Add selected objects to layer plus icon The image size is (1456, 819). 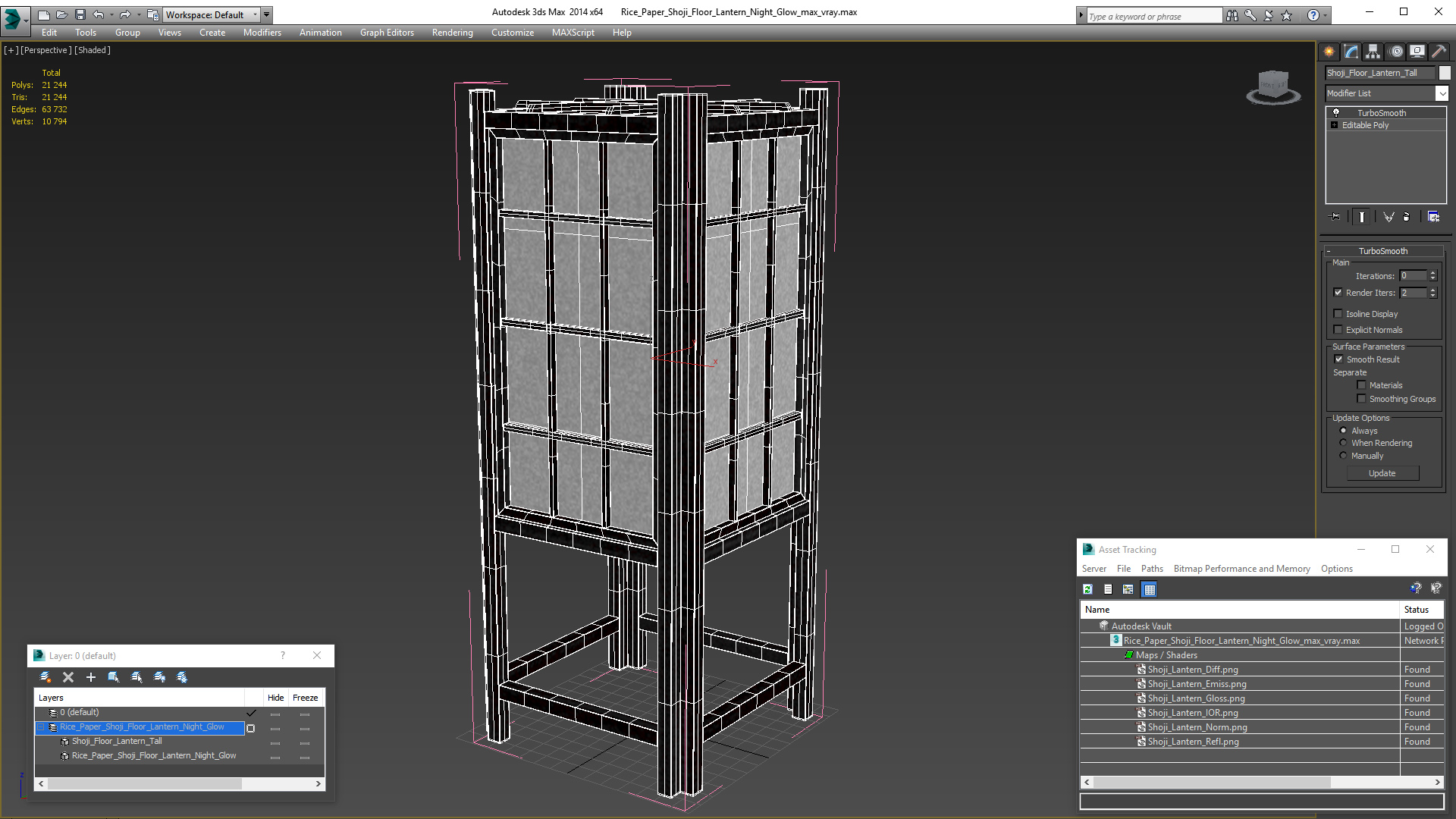click(91, 677)
